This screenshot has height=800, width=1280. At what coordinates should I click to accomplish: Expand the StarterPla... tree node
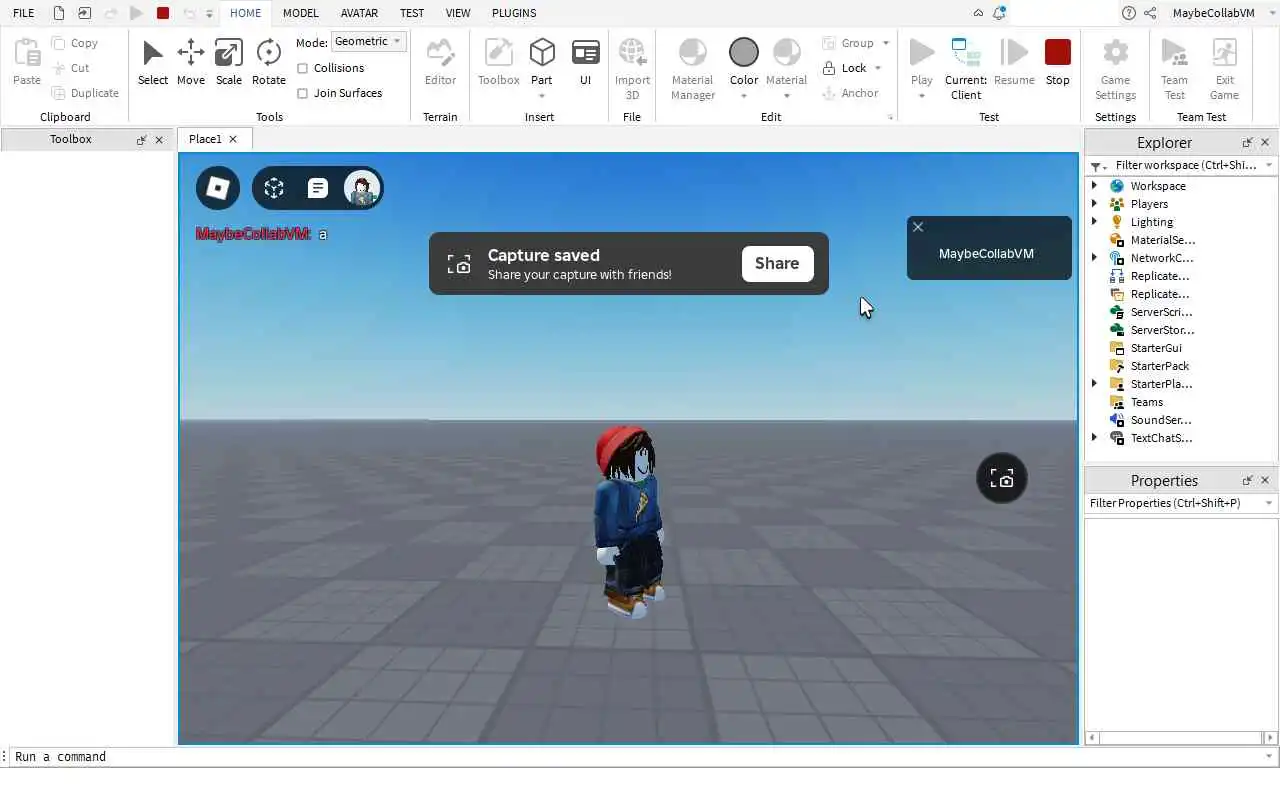coord(1094,384)
